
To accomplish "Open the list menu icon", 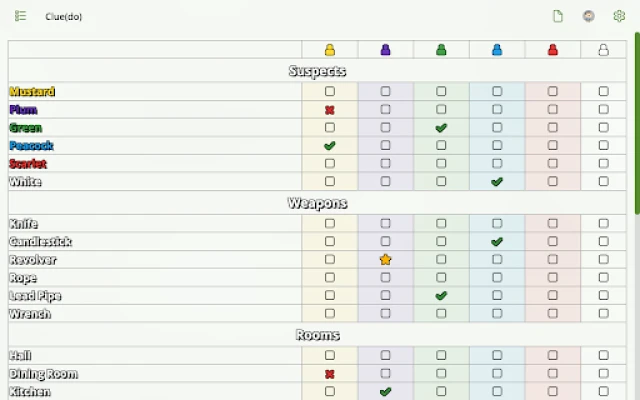I will 20,16.
